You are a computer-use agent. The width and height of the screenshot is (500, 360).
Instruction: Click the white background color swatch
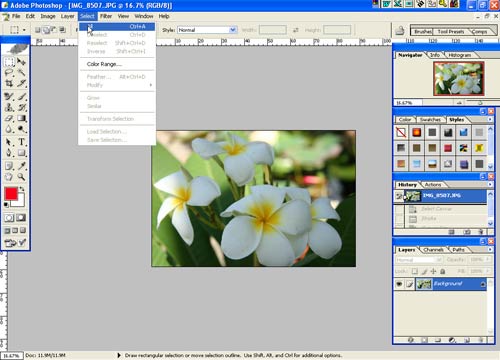coord(20,202)
